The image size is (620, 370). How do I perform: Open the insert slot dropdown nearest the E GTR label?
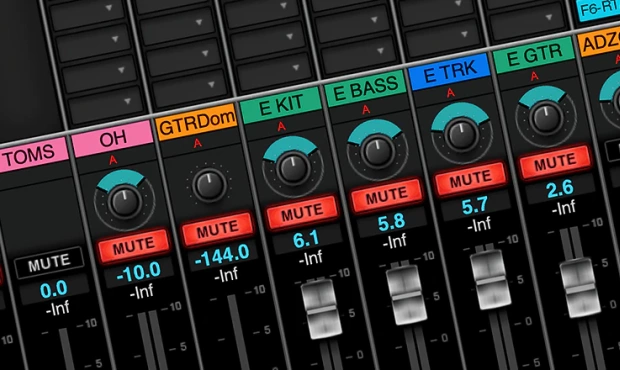click(527, 22)
